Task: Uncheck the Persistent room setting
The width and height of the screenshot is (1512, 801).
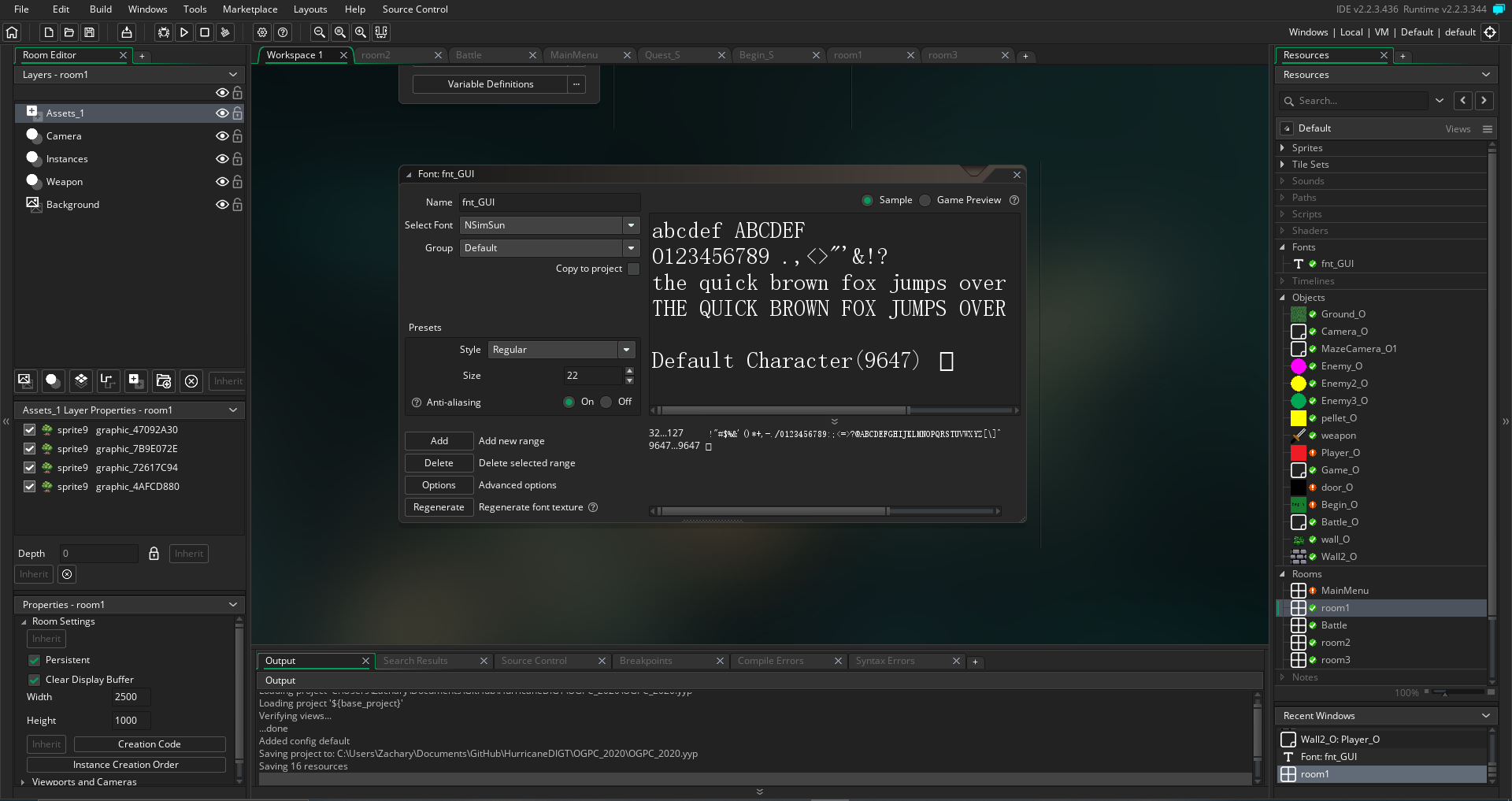Action: [35, 660]
